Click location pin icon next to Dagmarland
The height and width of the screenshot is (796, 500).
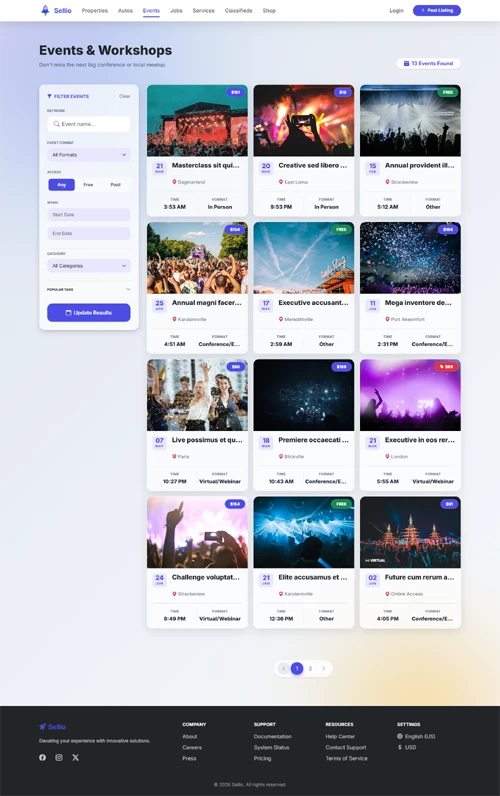[174, 182]
